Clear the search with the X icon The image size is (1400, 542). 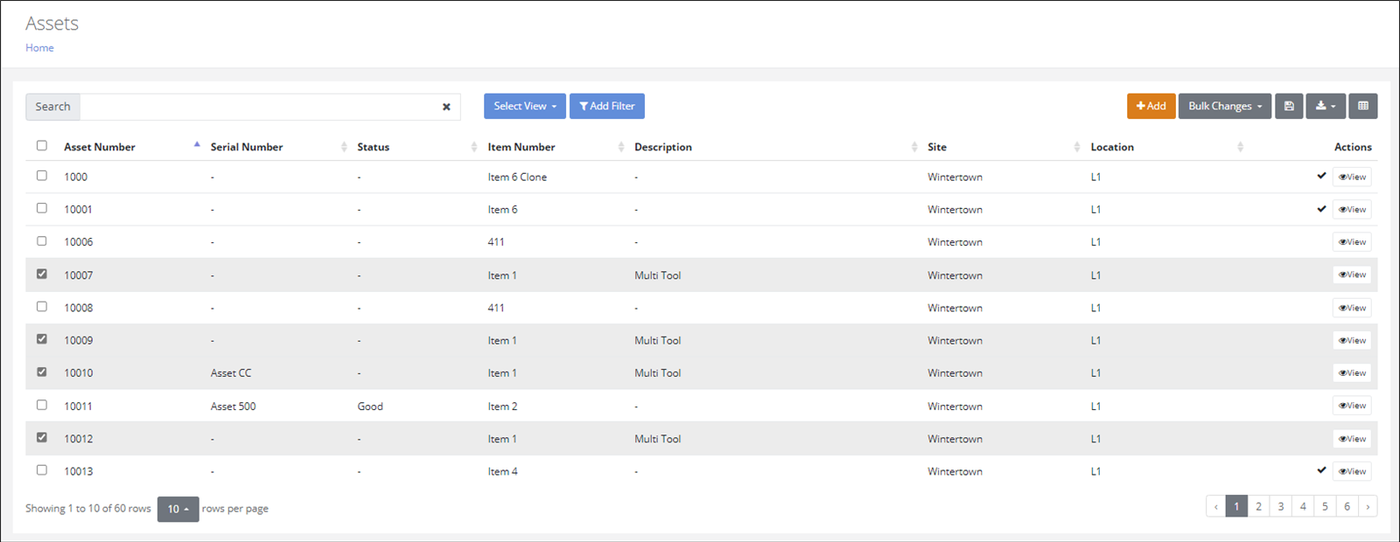click(x=446, y=107)
